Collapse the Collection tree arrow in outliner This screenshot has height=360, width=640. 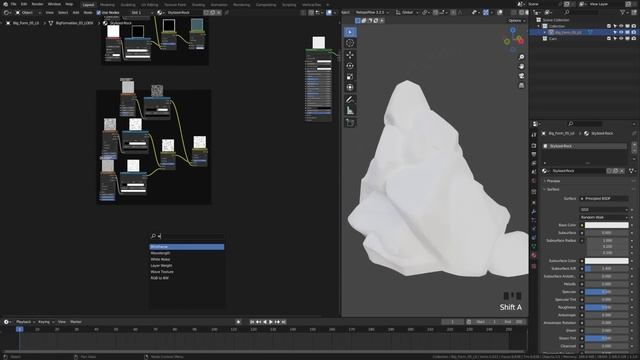pyautogui.click(x=538, y=26)
